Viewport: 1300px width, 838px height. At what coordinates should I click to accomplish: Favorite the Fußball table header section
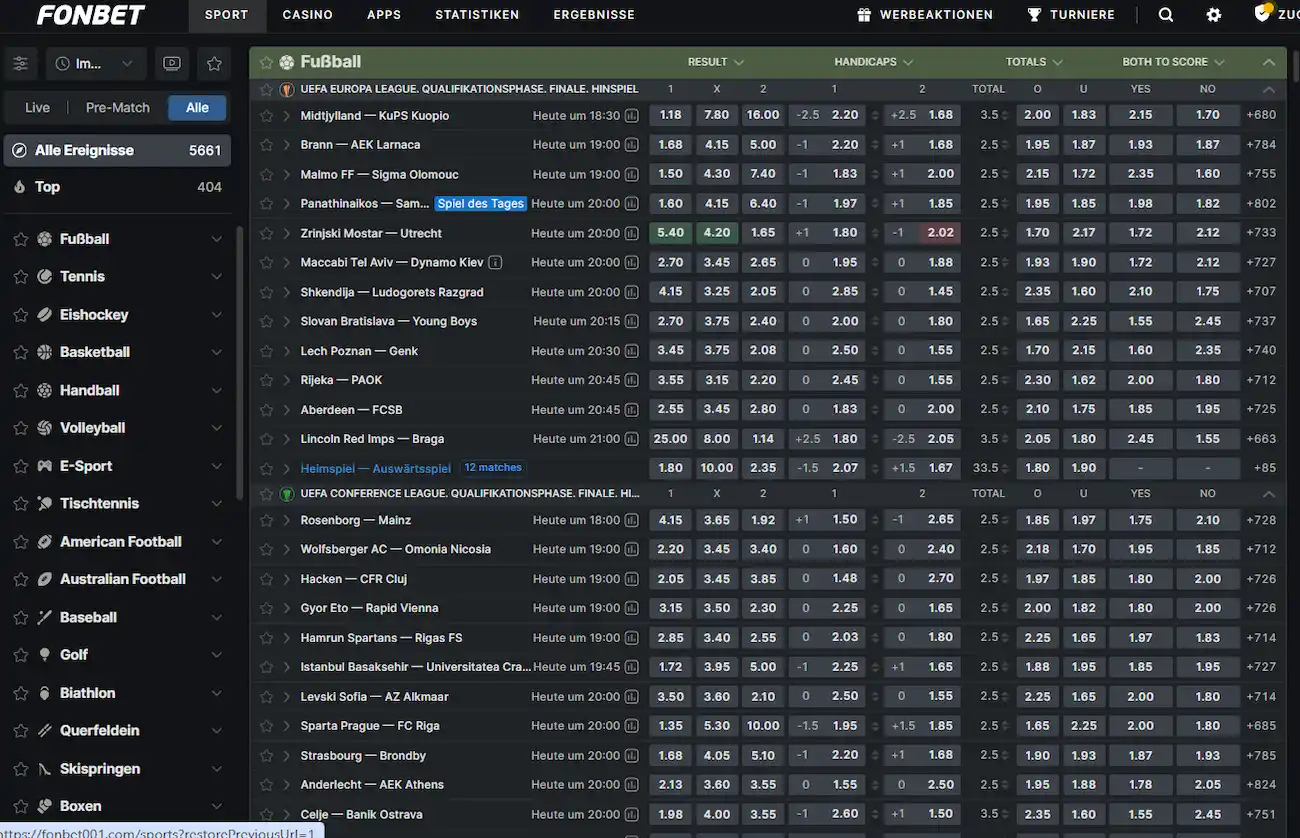[x=266, y=62]
